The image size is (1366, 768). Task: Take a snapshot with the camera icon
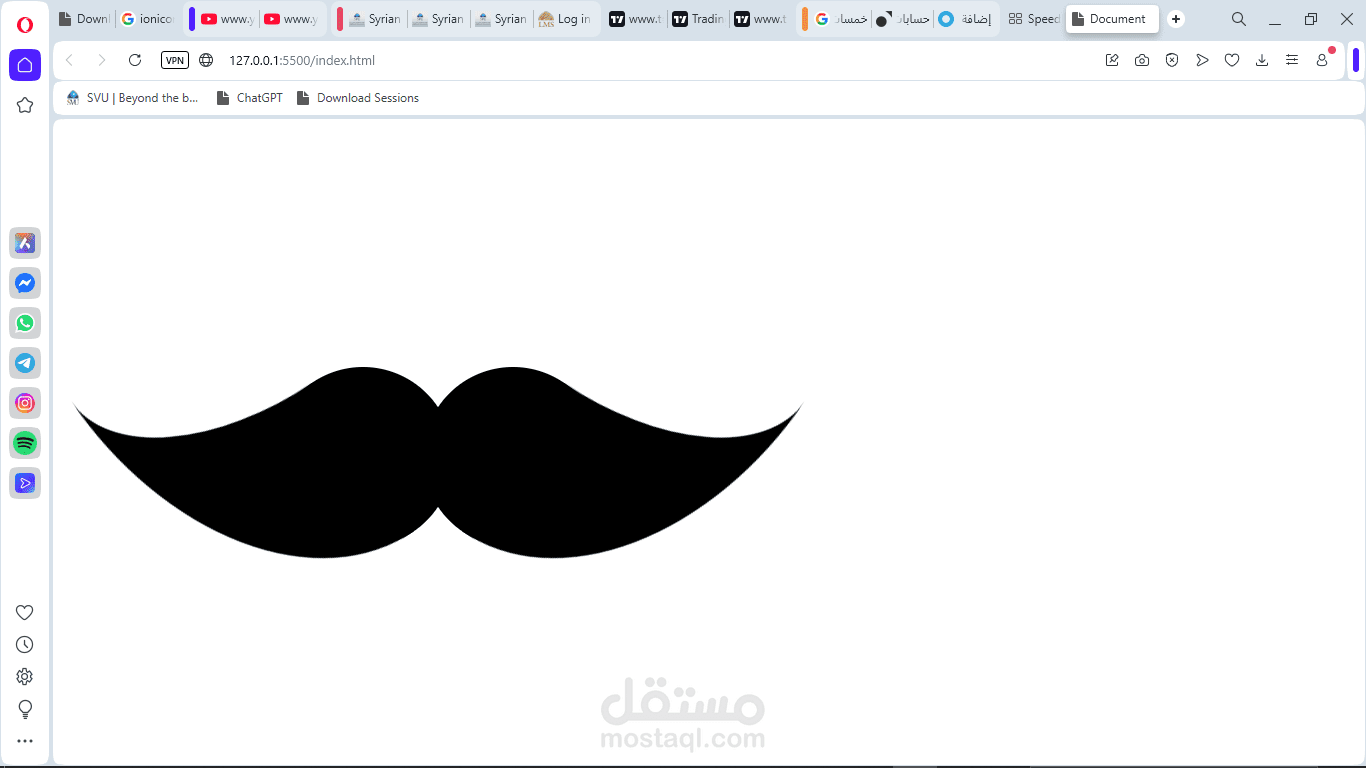(1142, 60)
